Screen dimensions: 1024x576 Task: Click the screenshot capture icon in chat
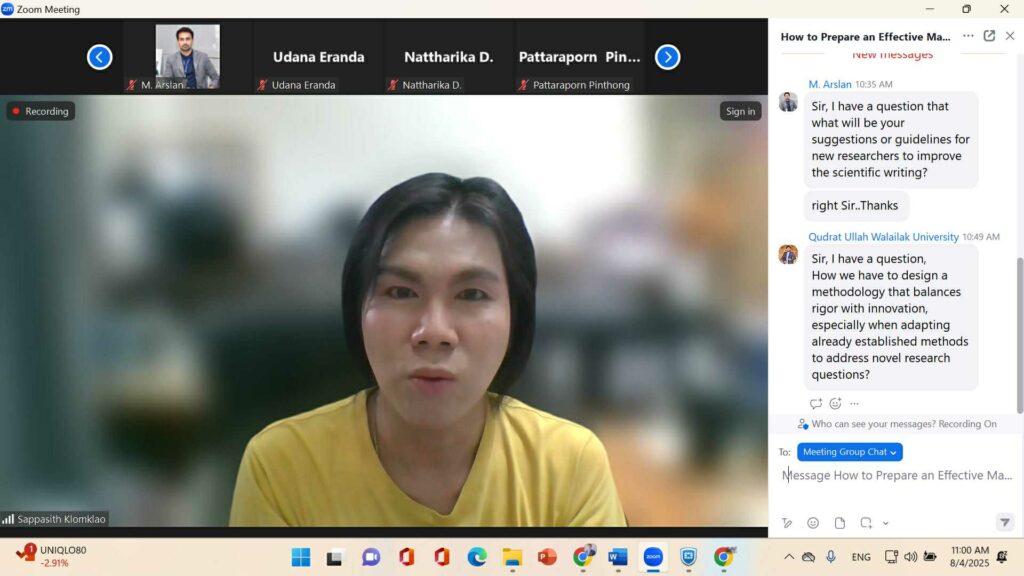pos(866,523)
